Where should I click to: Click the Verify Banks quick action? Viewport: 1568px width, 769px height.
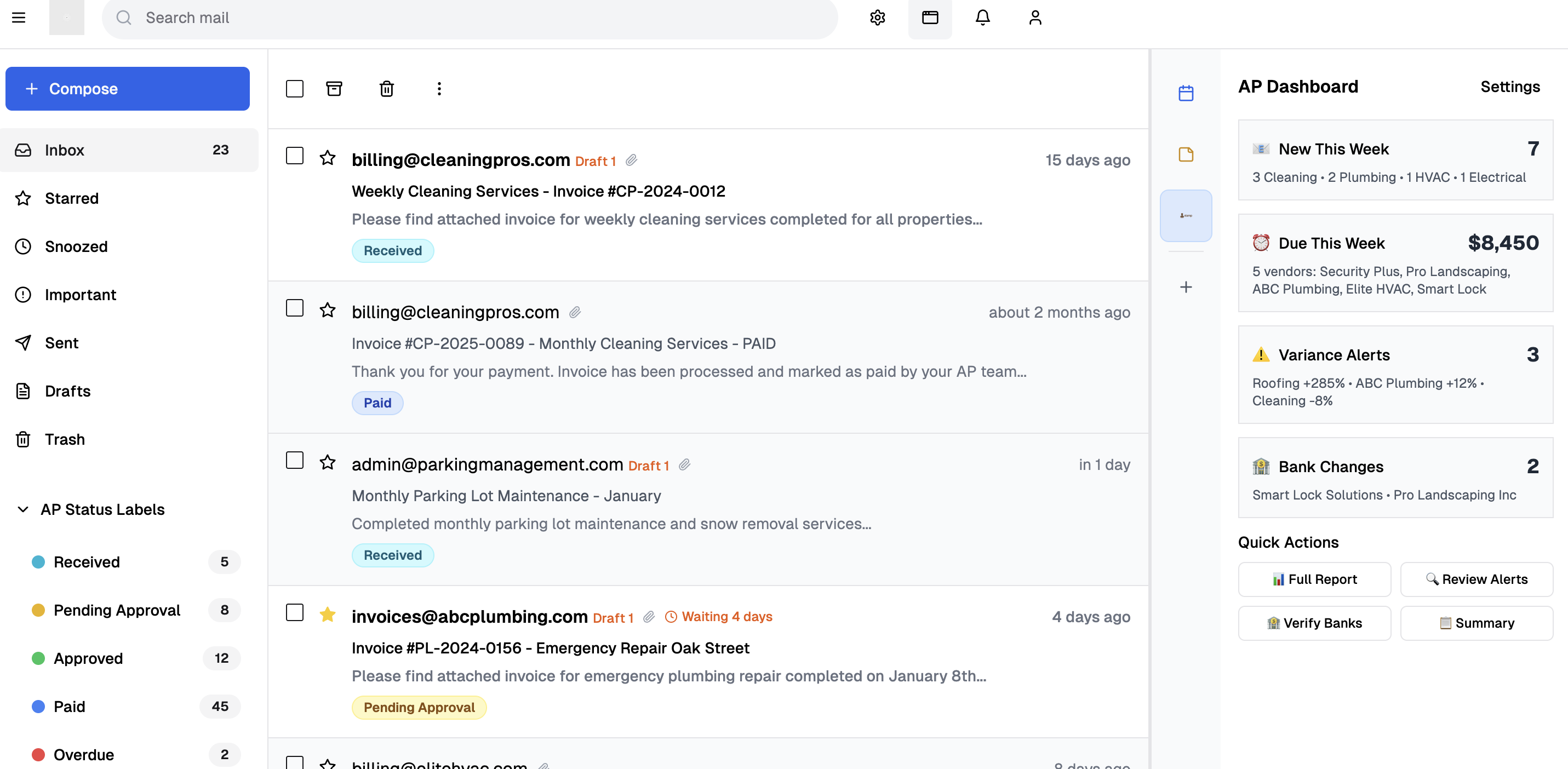pyautogui.click(x=1314, y=623)
